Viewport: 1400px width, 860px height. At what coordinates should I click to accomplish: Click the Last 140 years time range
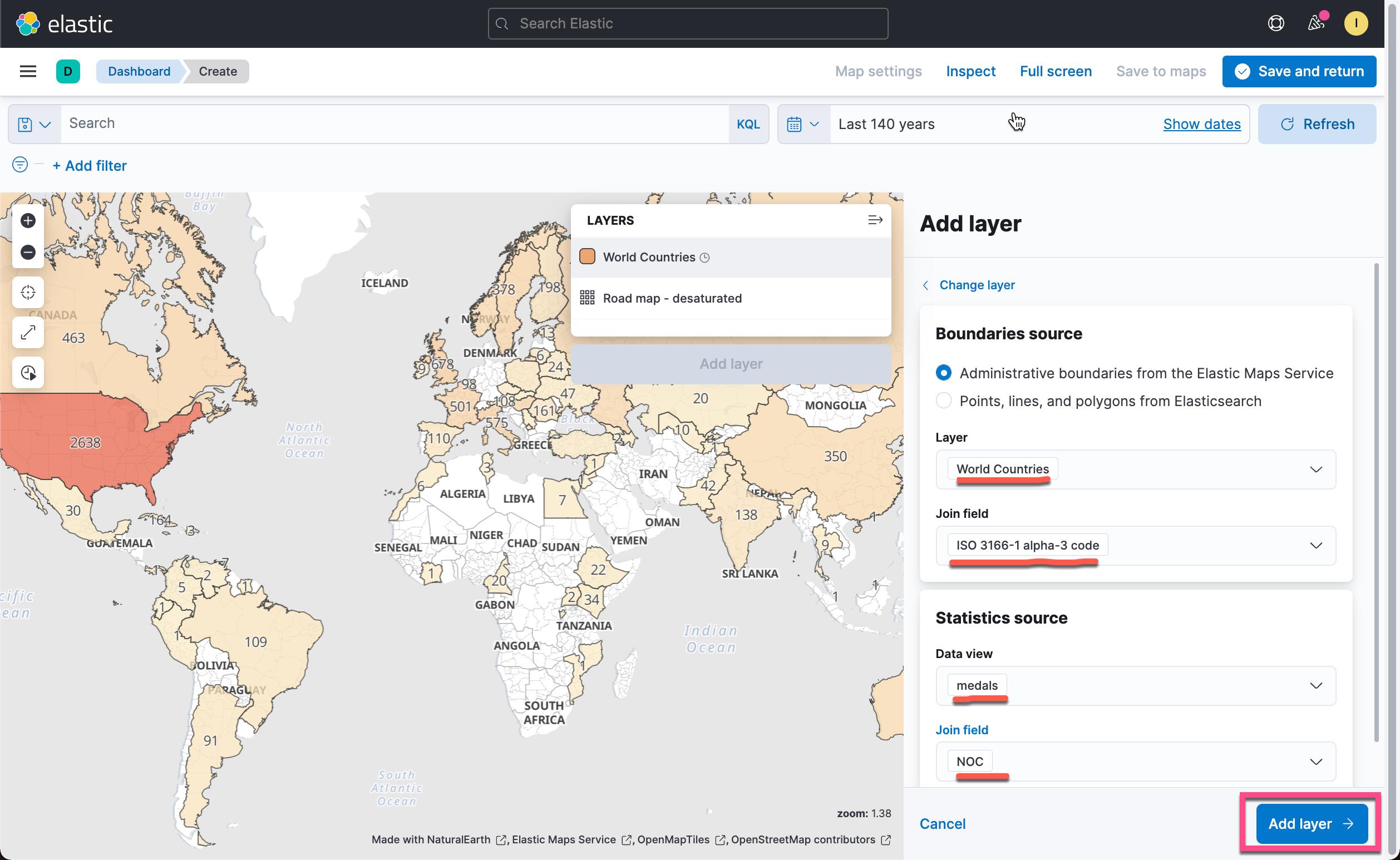(886, 124)
